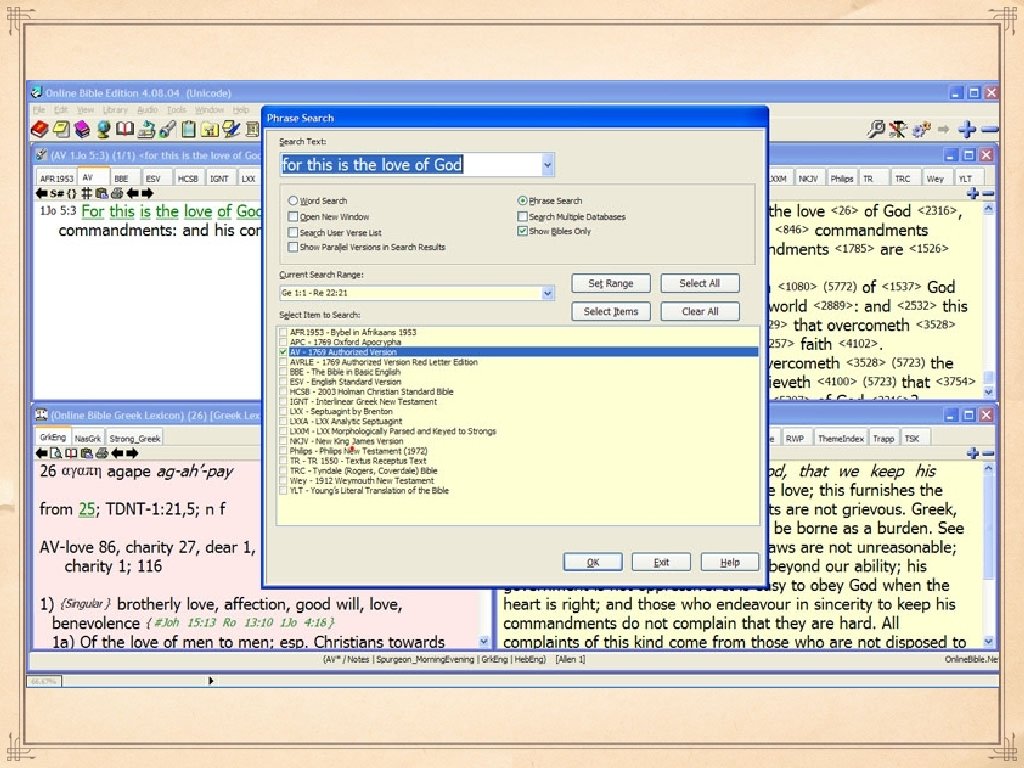
Task: Click the back arrow in Bible window toolbar
Action: pos(41,193)
